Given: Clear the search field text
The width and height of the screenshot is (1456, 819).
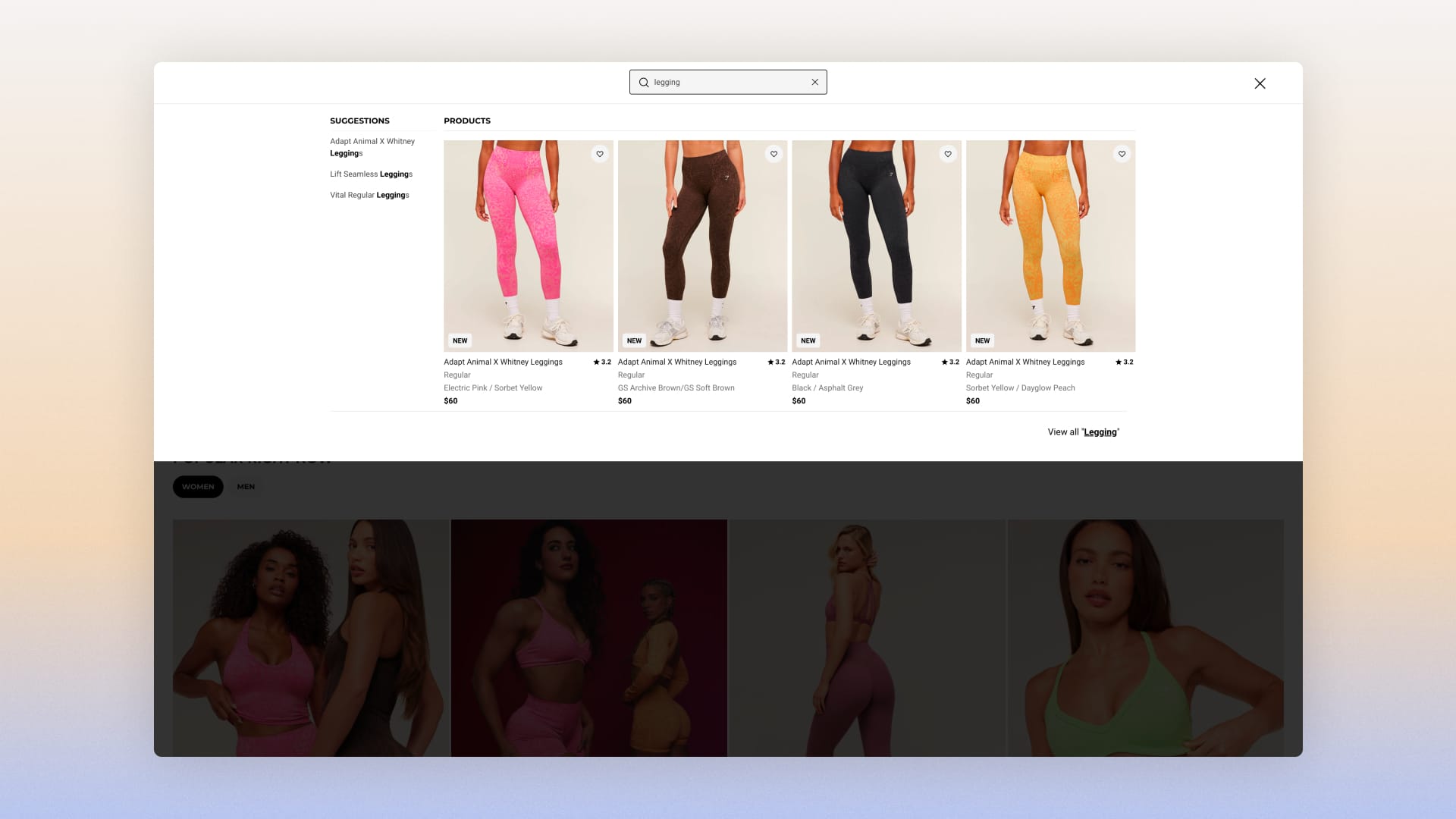Looking at the screenshot, I should click(815, 82).
